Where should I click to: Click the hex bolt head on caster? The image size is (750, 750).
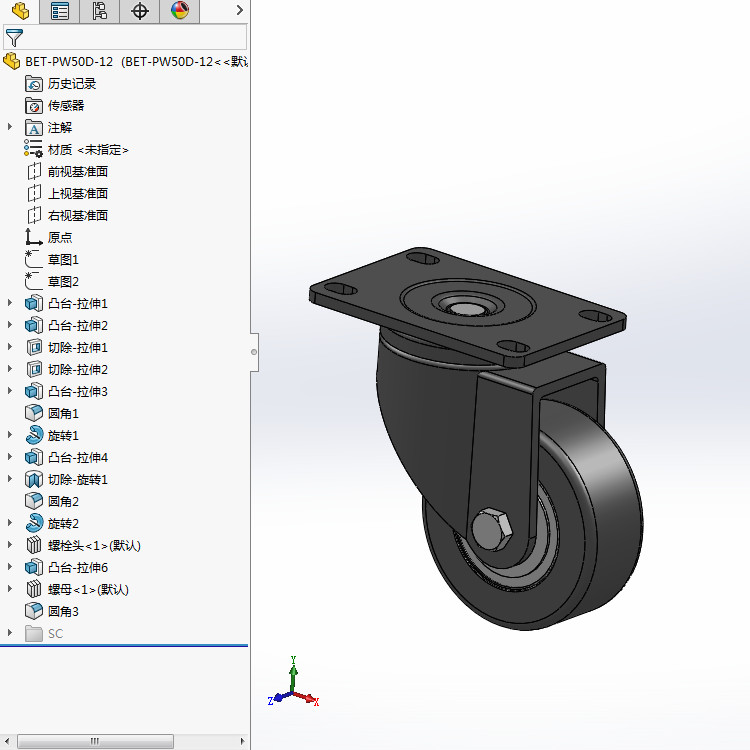coord(492,529)
